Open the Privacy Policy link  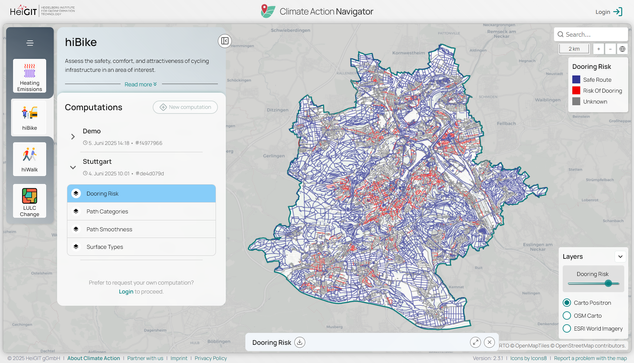(211, 358)
